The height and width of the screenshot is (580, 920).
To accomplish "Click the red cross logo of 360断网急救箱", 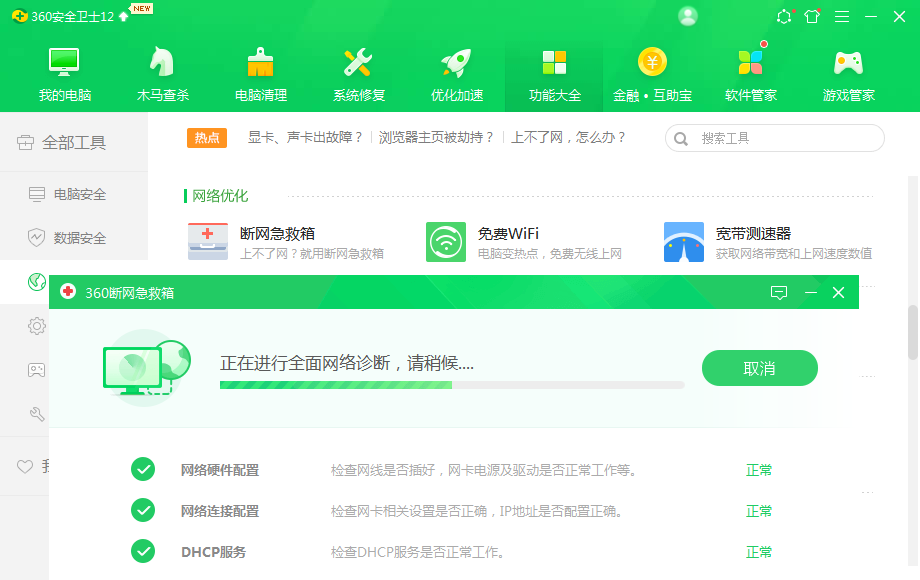I will (68, 291).
